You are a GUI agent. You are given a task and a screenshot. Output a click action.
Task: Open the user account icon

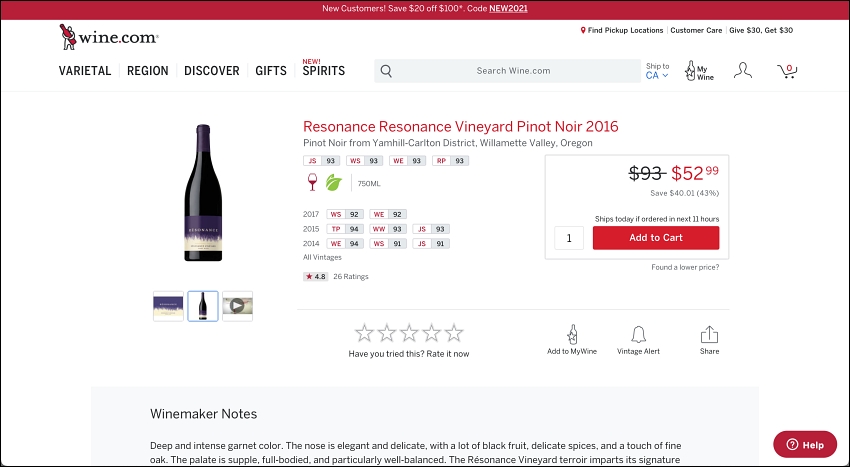tap(743, 71)
